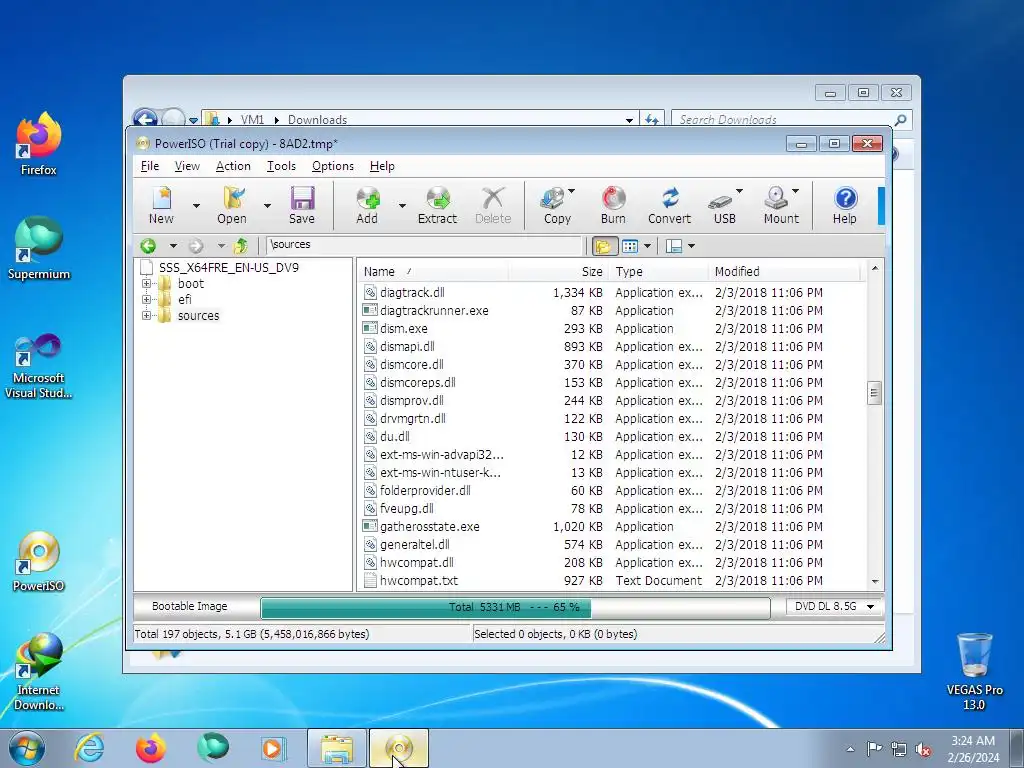Open the Add button dropdown arrow
Viewport: 1024px width, 768px height.
(402, 206)
